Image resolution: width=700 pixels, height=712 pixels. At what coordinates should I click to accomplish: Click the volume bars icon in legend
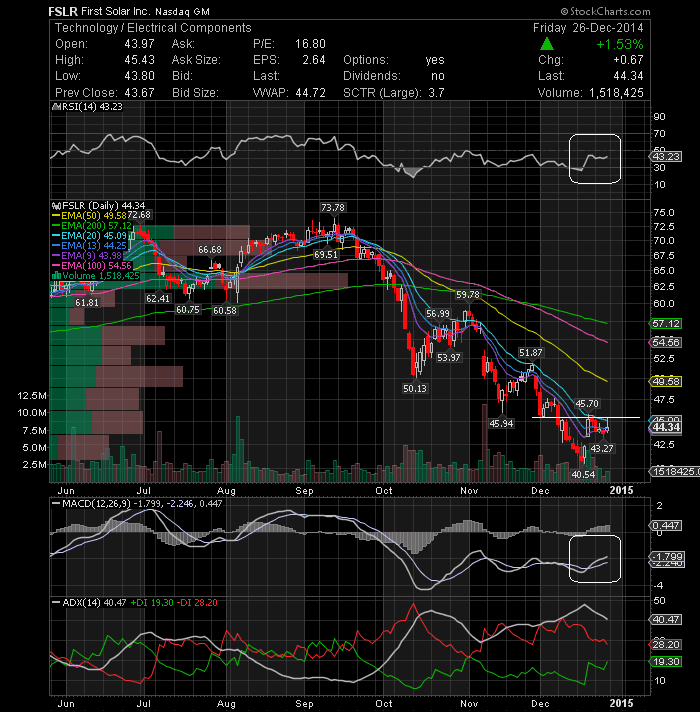[x=57, y=275]
